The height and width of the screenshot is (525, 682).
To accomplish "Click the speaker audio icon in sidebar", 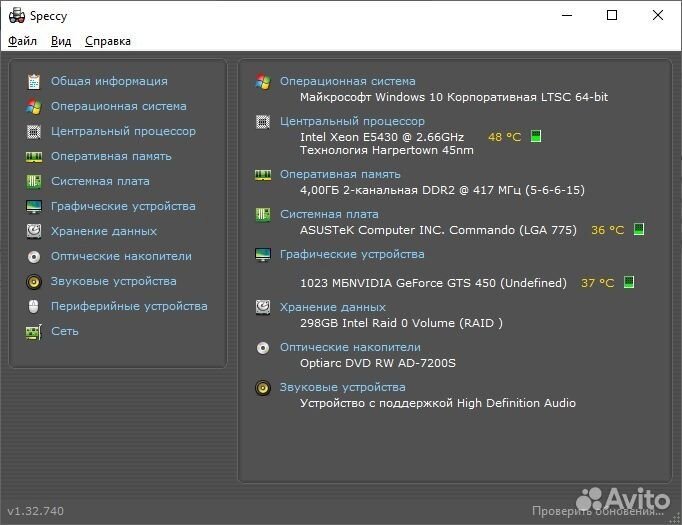I will pos(34,282).
